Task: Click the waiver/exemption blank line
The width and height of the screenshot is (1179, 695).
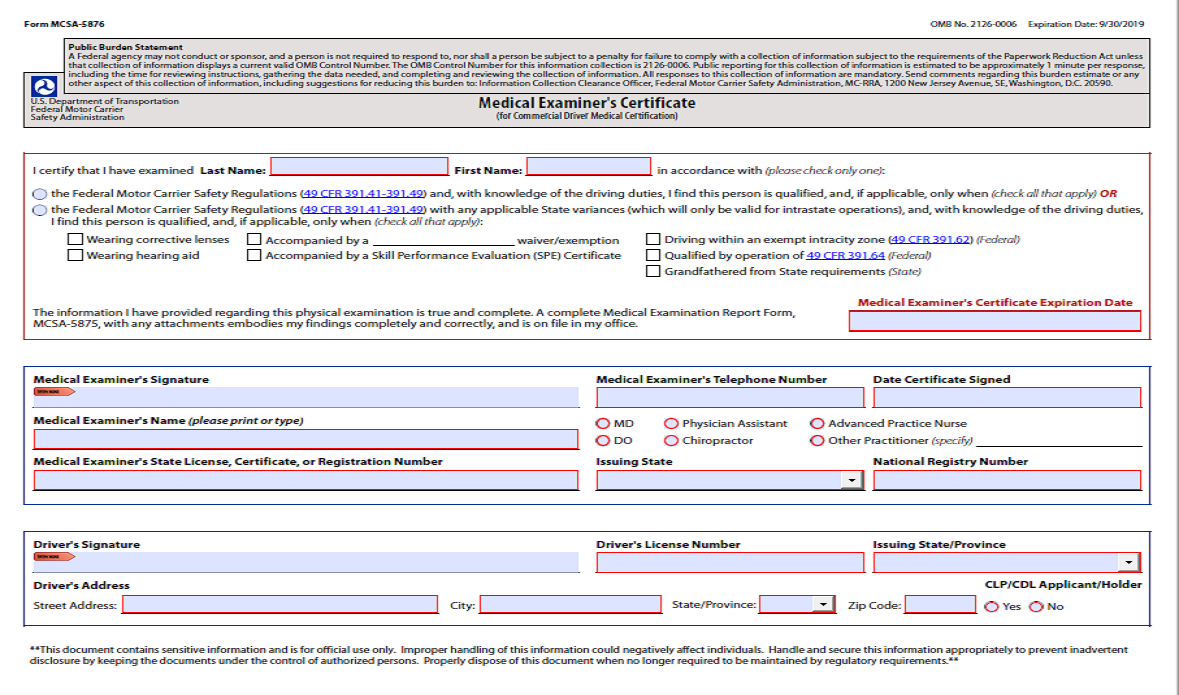Action: (x=444, y=241)
